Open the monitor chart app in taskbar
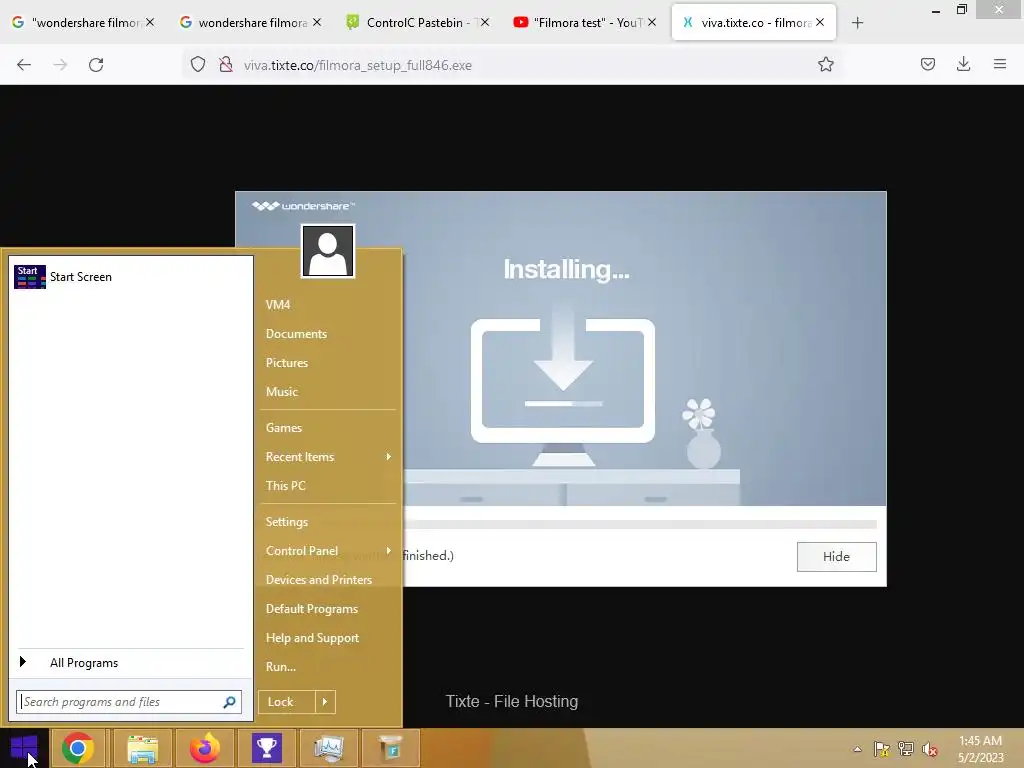This screenshot has width=1024, height=768. point(329,748)
